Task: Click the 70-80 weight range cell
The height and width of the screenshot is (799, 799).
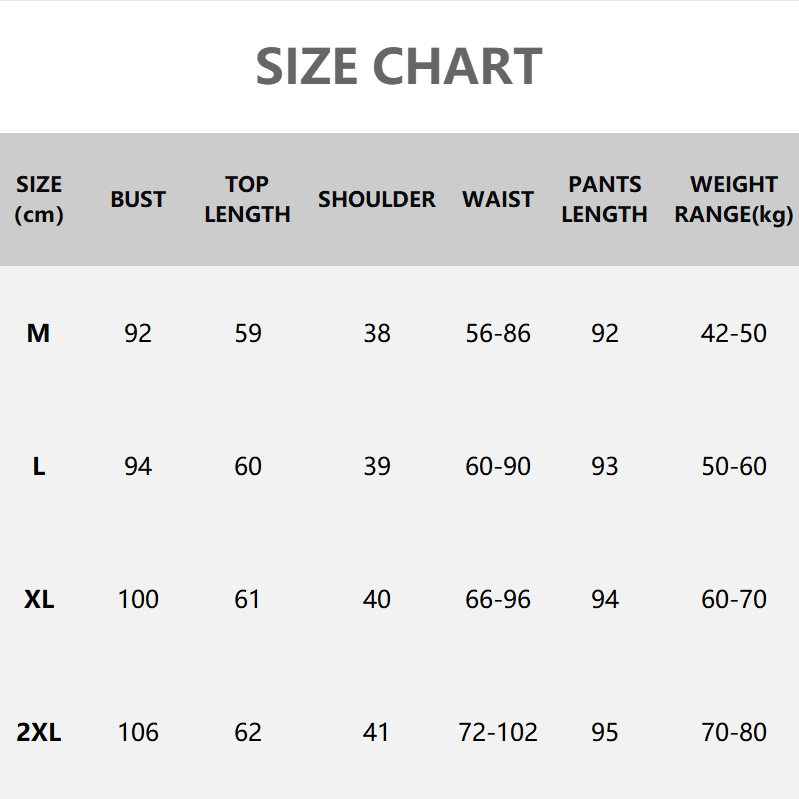Action: [734, 732]
